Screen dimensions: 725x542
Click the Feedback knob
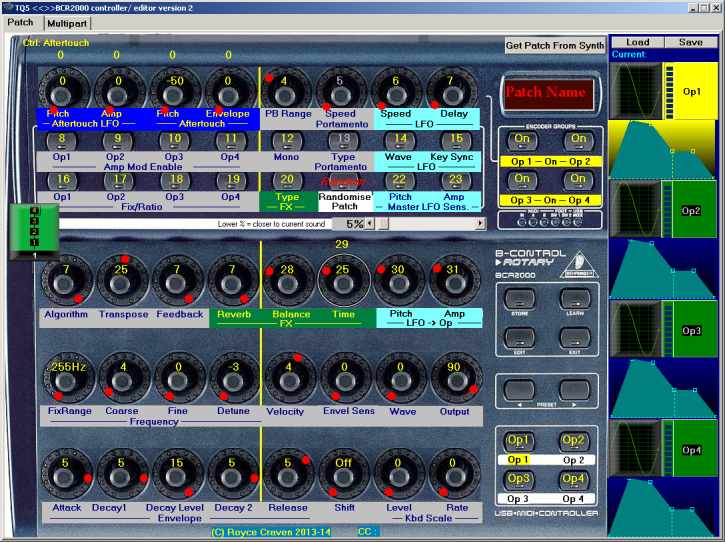click(x=178, y=283)
